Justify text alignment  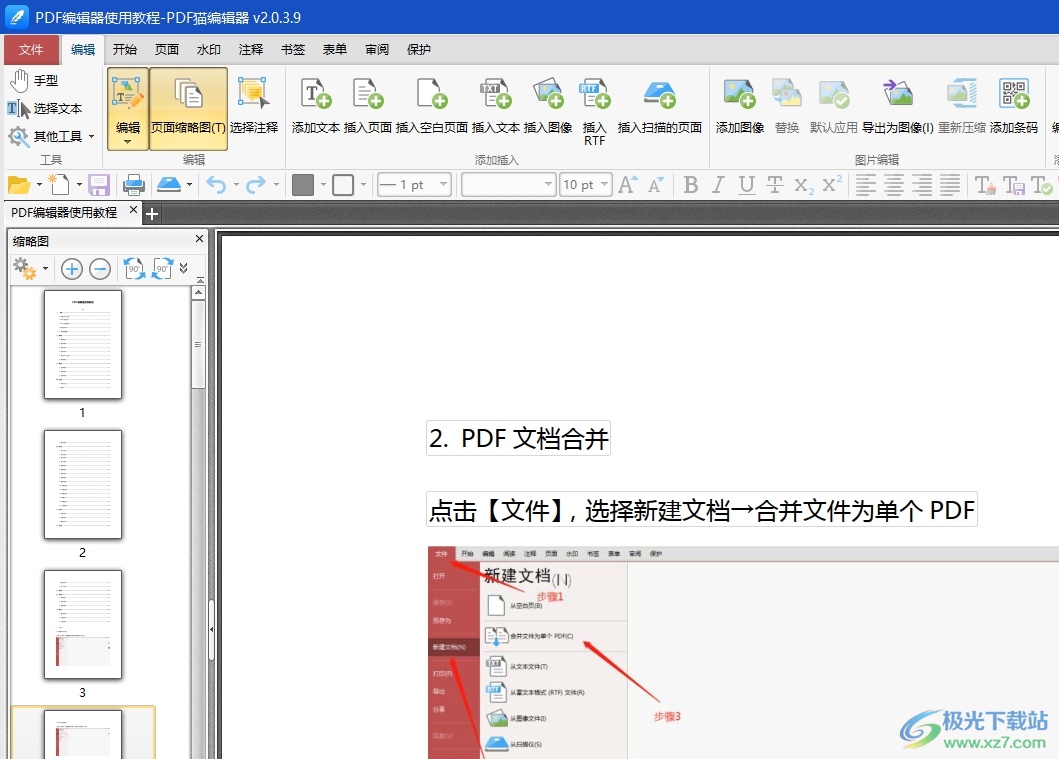[x=950, y=184]
